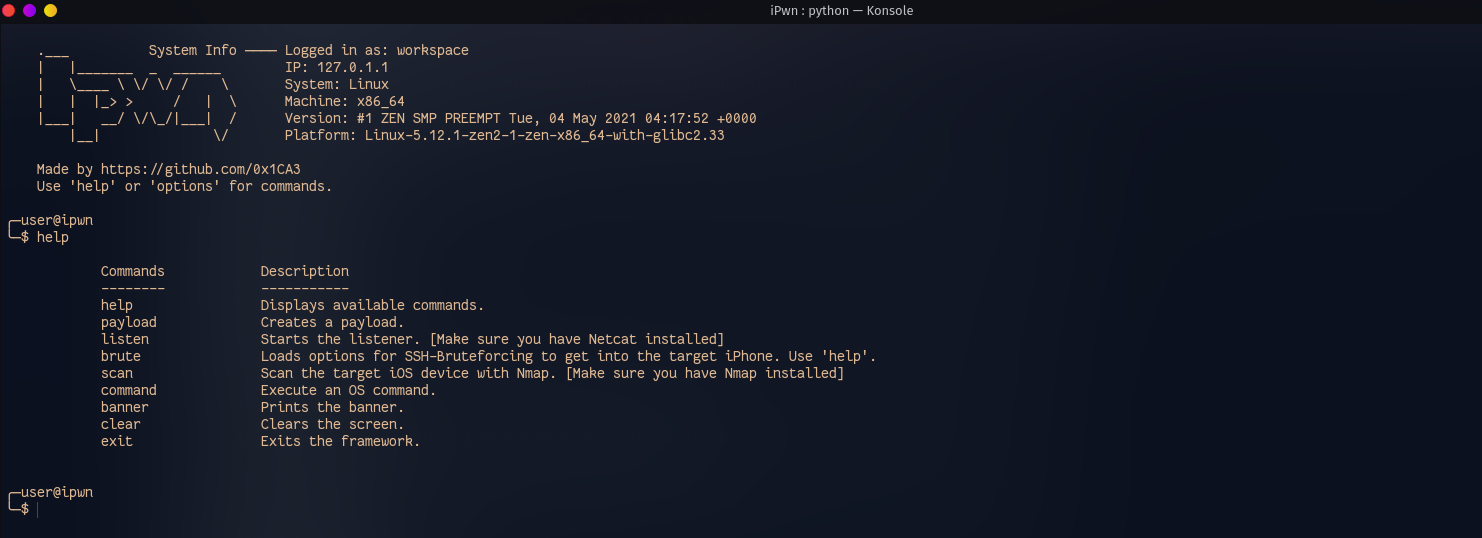Click the IP address 127.0.1.1
1482x538 pixels.
tap(353, 67)
